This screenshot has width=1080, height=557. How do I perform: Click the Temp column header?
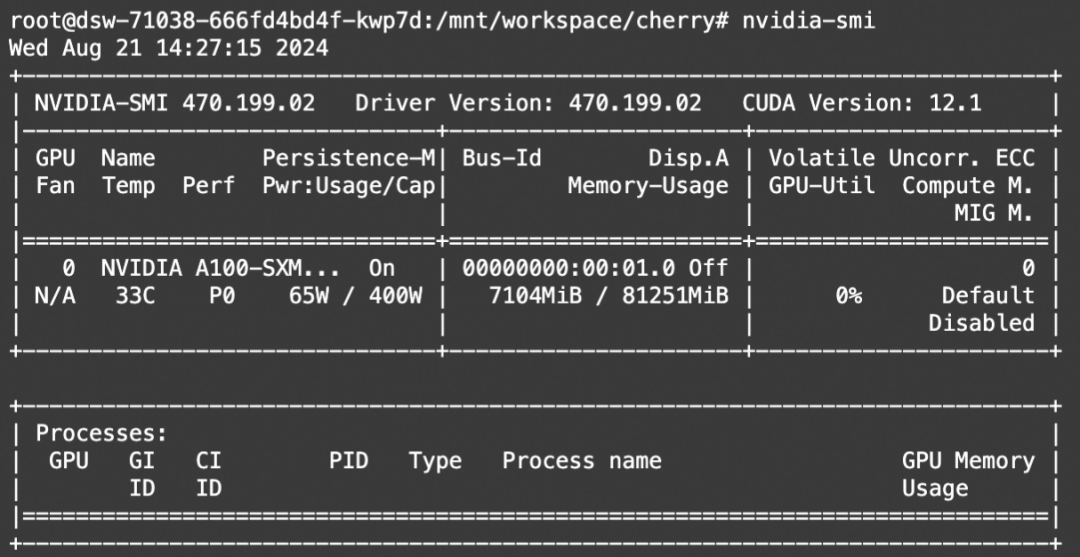pos(129,187)
